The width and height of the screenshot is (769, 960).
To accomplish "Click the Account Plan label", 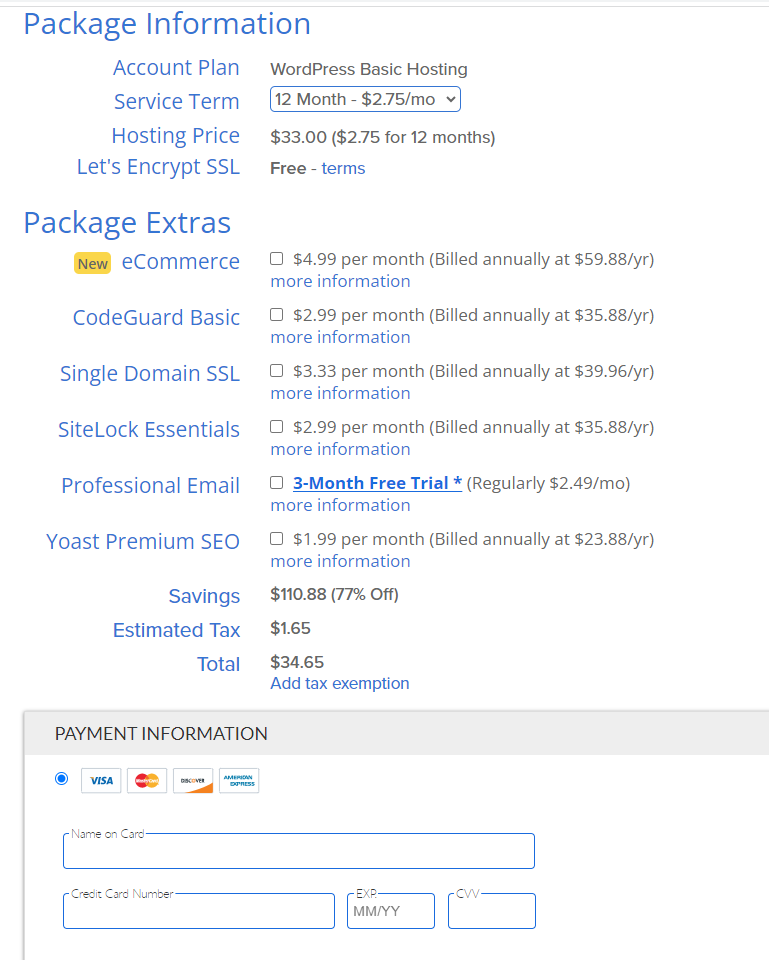I will coord(176,68).
